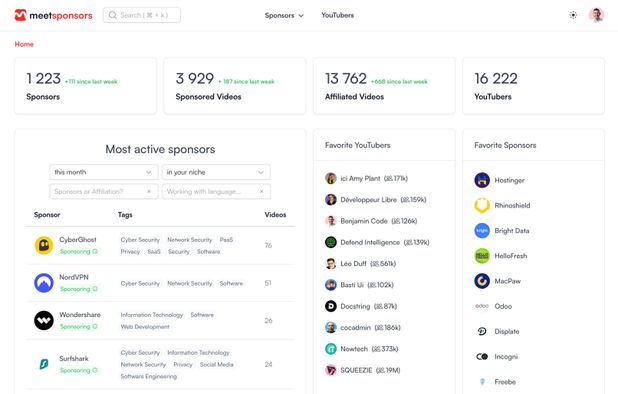Click the meetsponsors logo

[x=54, y=15]
